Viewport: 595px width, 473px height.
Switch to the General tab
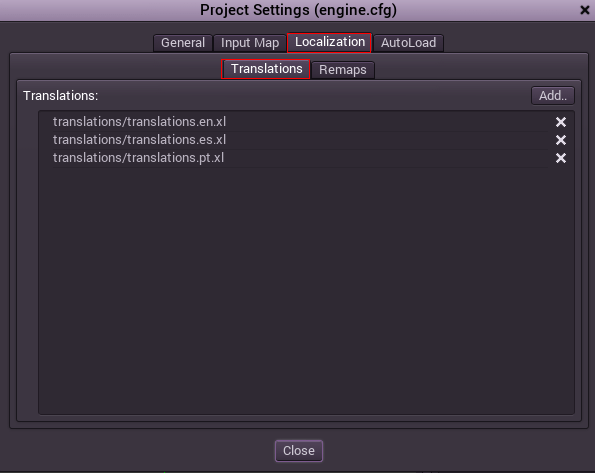pyautogui.click(x=183, y=43)
